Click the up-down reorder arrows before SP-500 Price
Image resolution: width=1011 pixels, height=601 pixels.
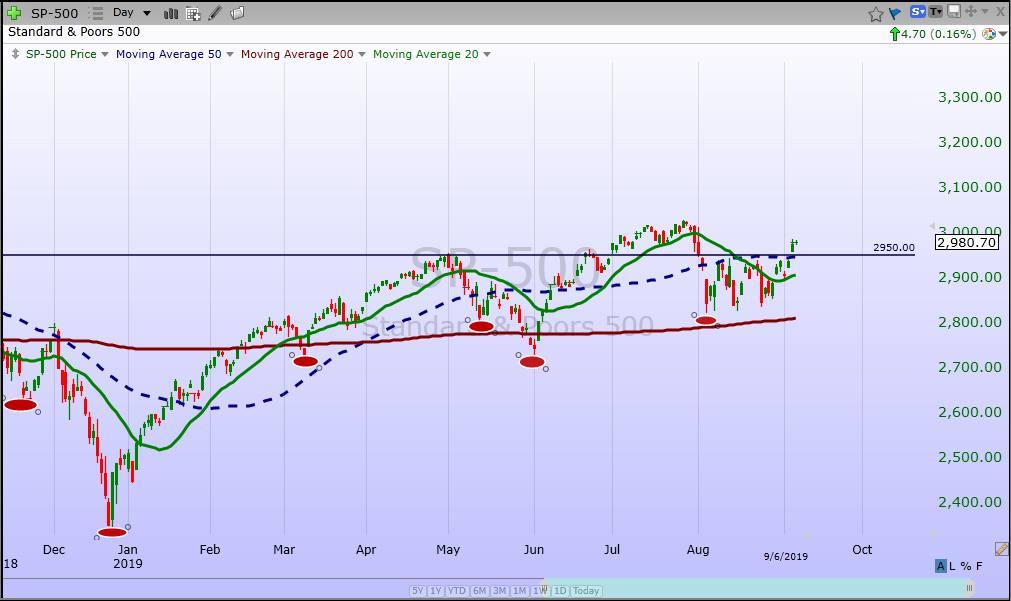click(15, 54)
